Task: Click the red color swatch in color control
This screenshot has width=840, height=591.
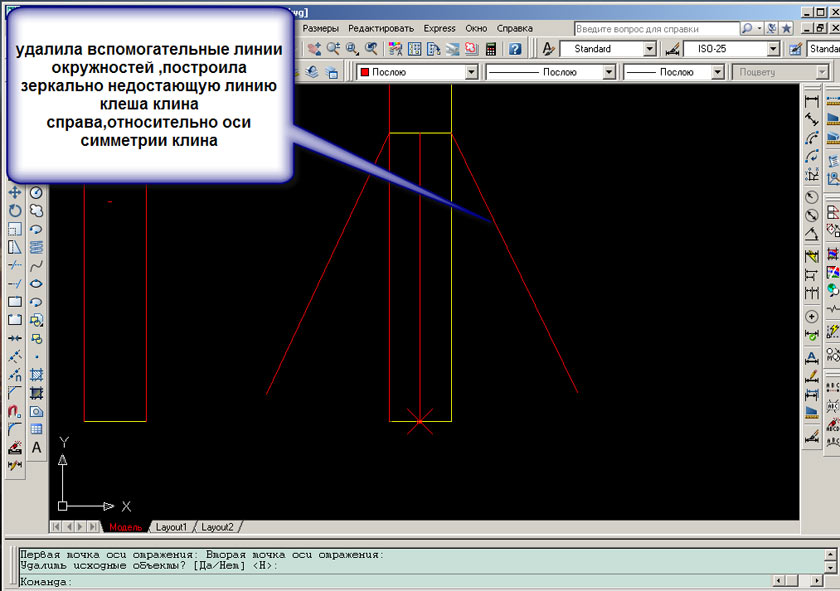Action: coord(365,73)
